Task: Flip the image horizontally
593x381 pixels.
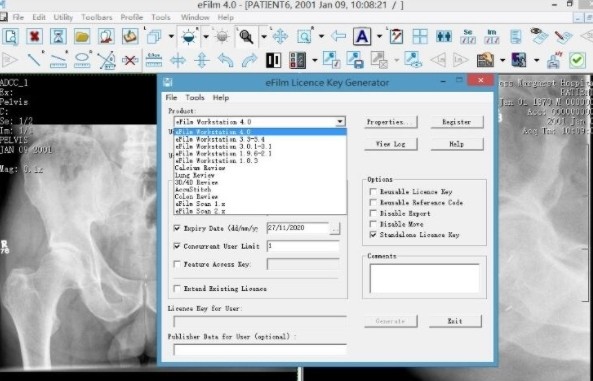Action: [x=178, y=60]
